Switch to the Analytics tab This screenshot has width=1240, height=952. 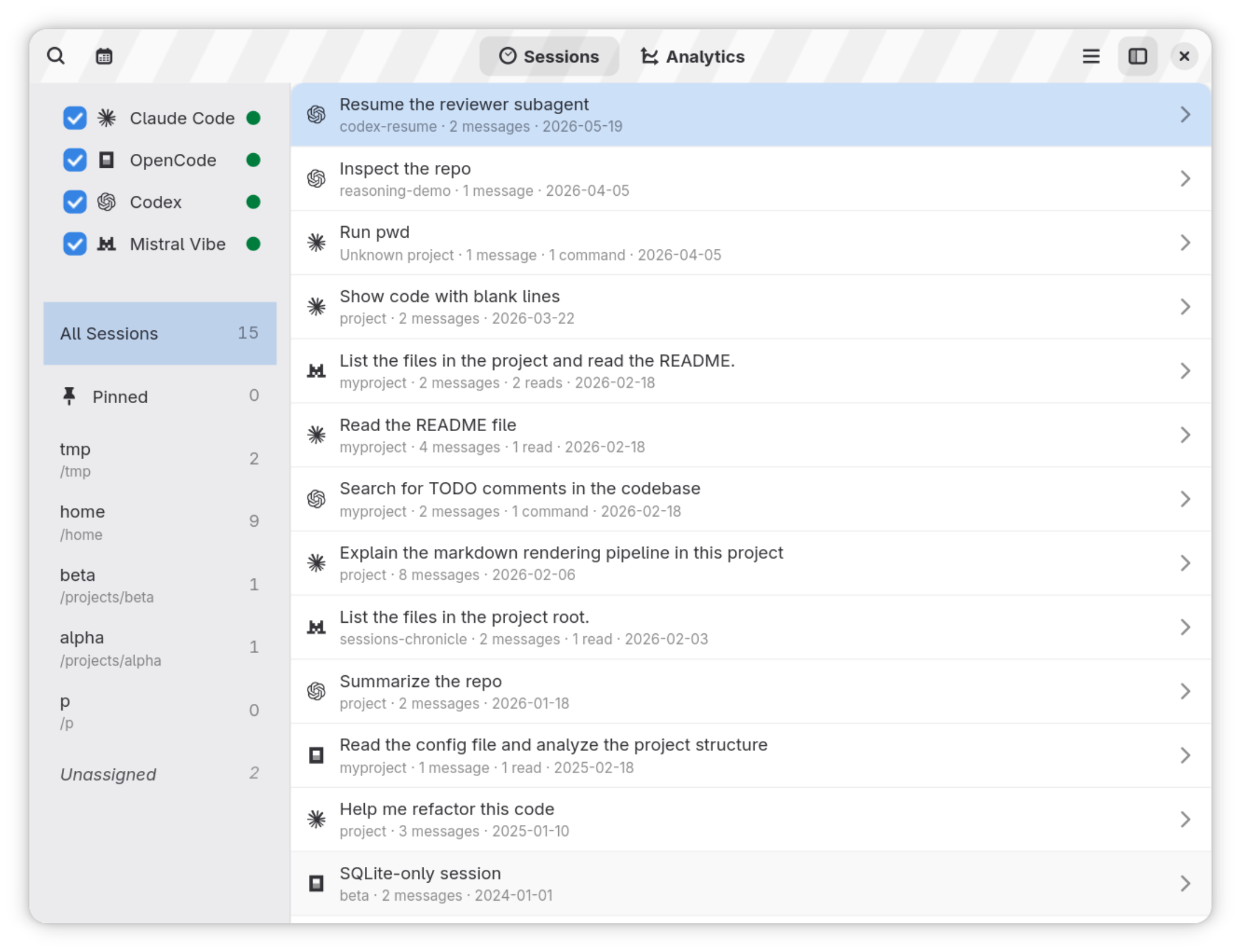692,57
